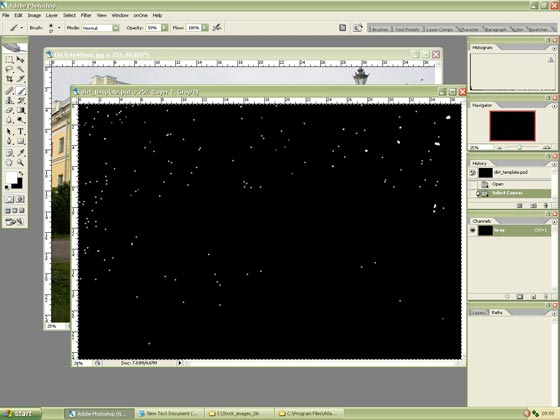
Task: Open the Image menu
Action: pyautogui.click(x=34, y=15)
